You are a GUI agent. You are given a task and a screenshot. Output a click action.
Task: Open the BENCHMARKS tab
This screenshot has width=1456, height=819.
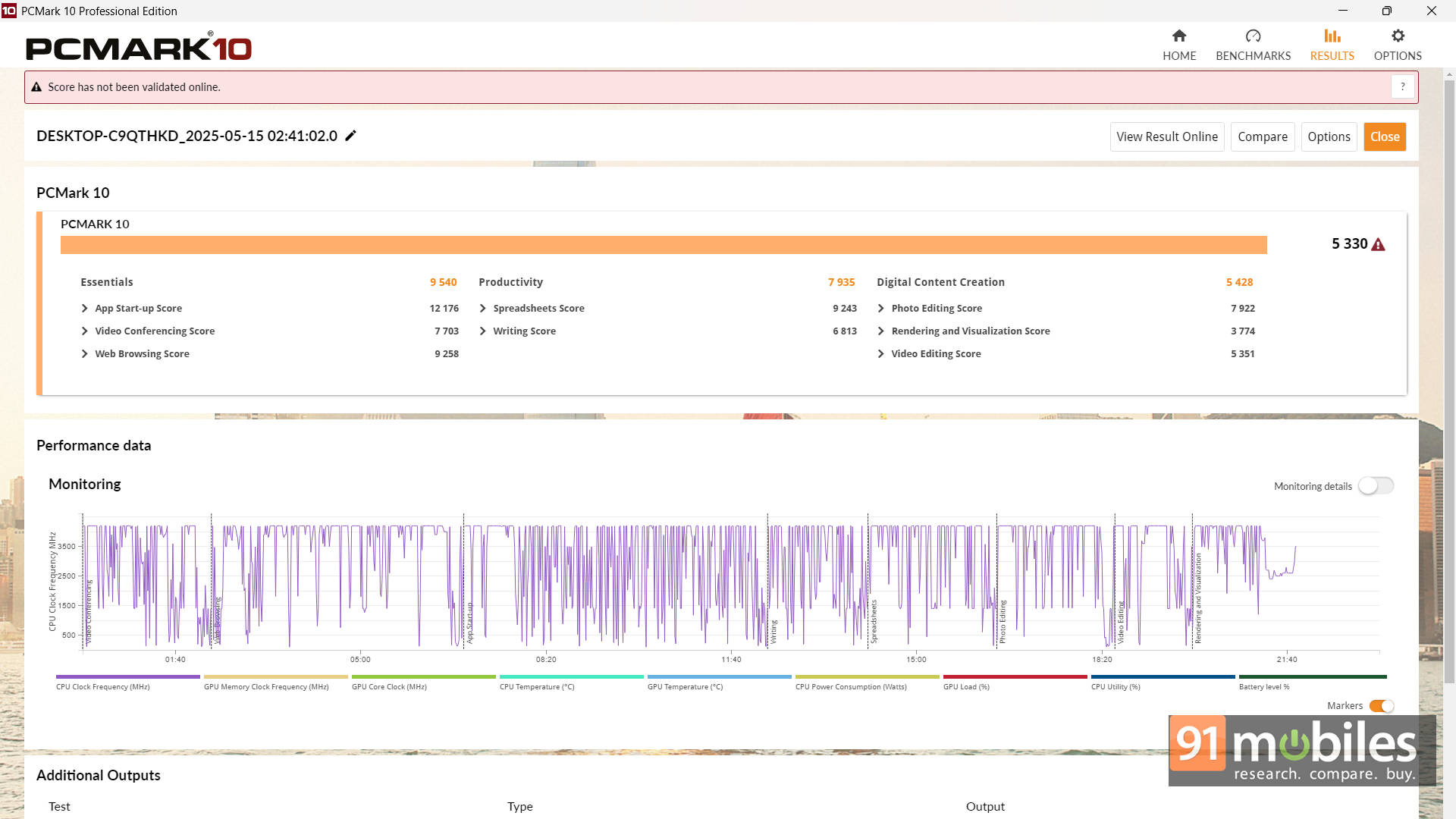pyautogui.click(x=1253, y=45)
